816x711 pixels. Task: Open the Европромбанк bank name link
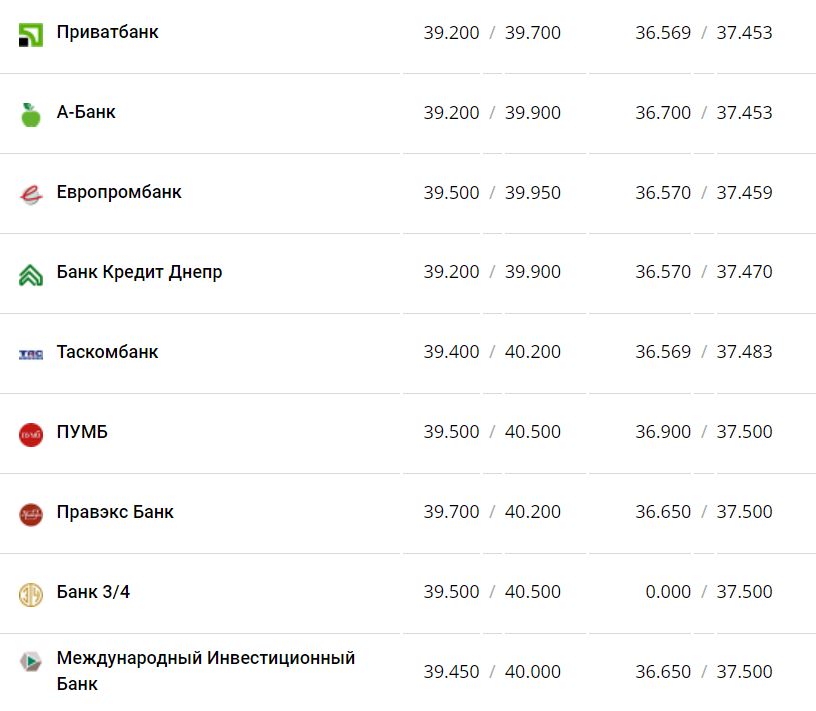coord(119,192)
